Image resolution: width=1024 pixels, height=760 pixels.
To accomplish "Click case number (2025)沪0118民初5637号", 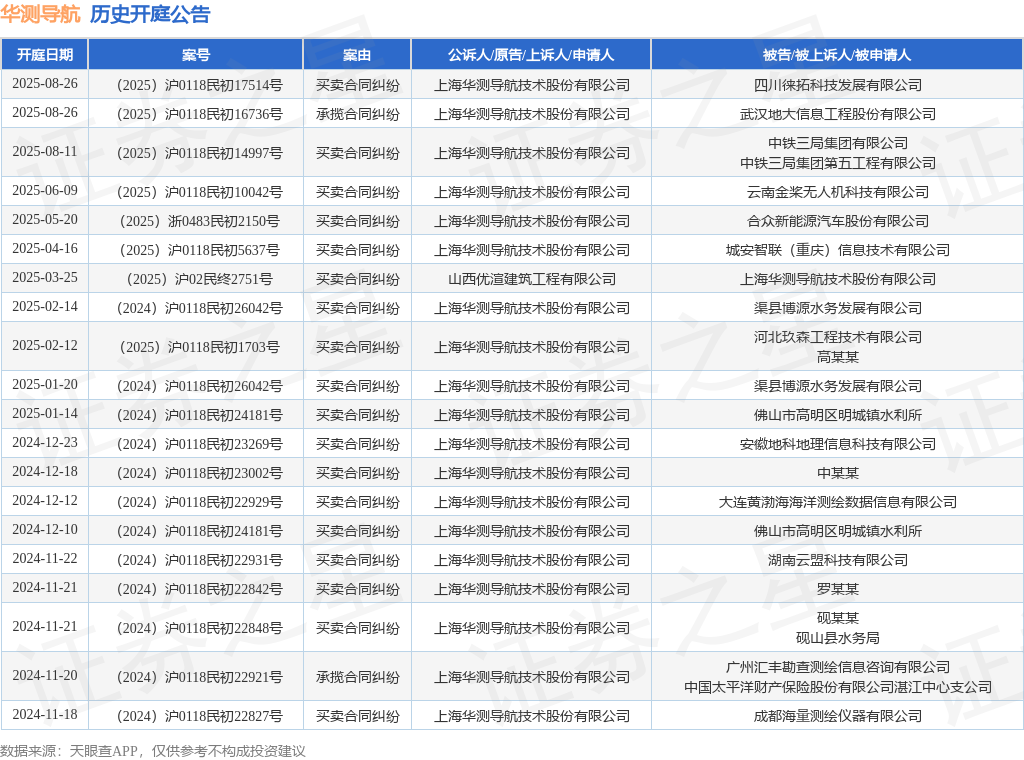I will 199,250.
